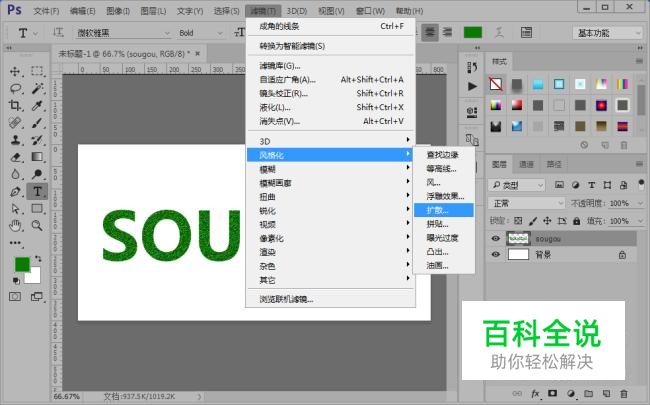This screenshot has height=405, width=650.
Task: Select the Brush tool
Action: pos(37,123)
